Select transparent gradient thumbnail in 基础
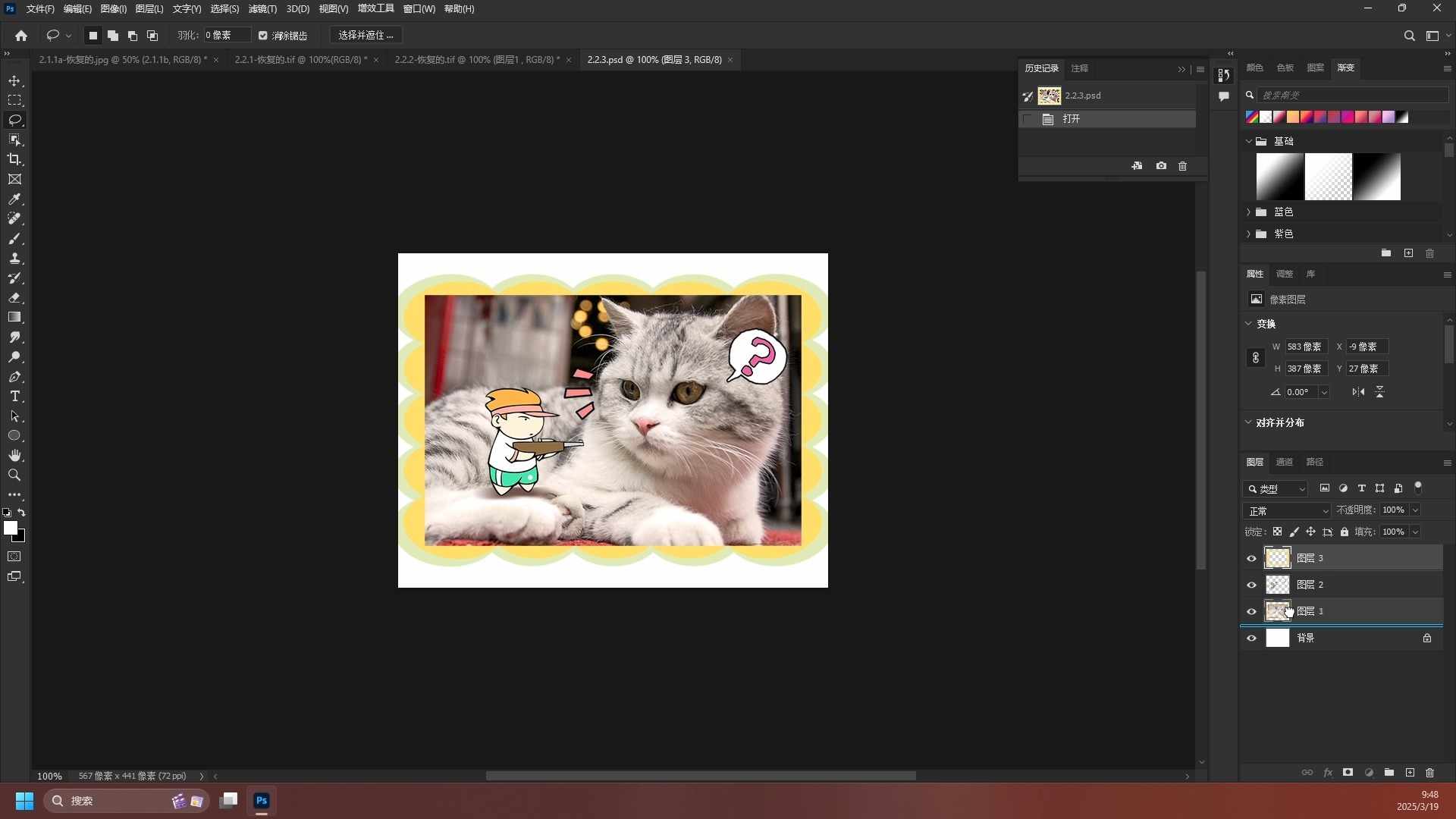Image resolution: width=1456 pixels, height=819 pixels. click(1328, 177)
